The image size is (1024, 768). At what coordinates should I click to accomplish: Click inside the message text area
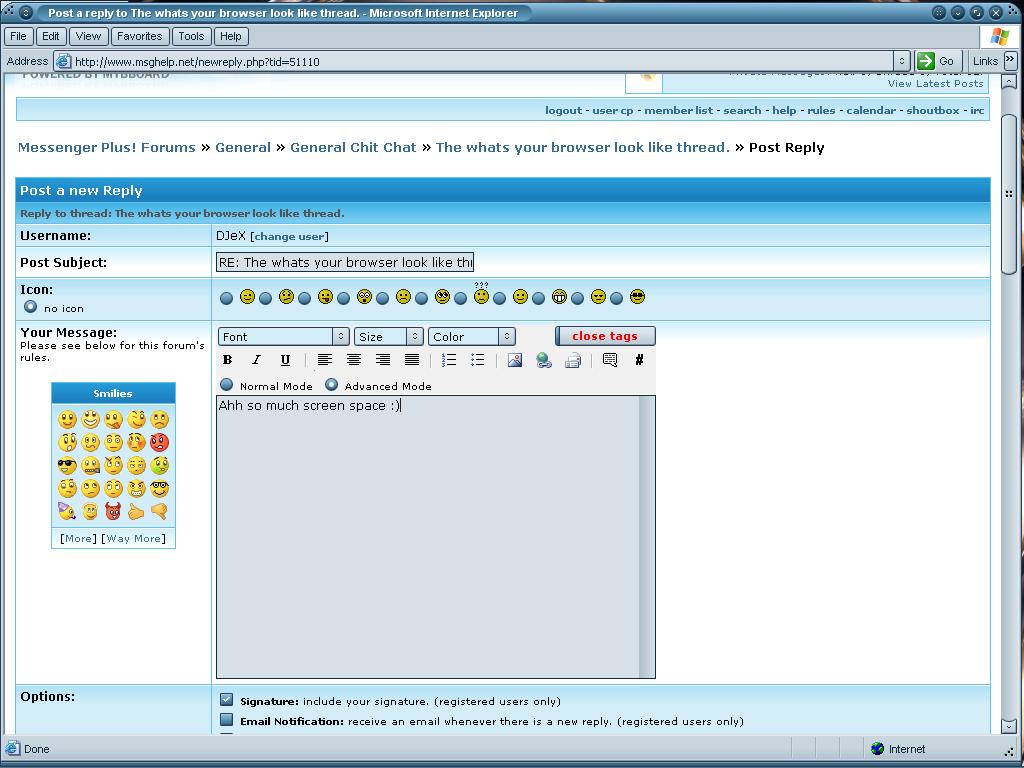(428, 537)
